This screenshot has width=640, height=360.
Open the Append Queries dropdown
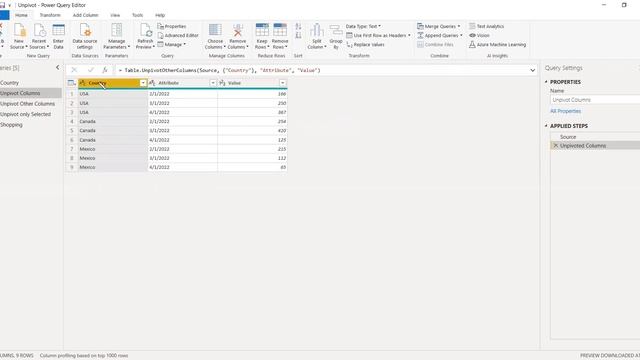coord(440,36)
